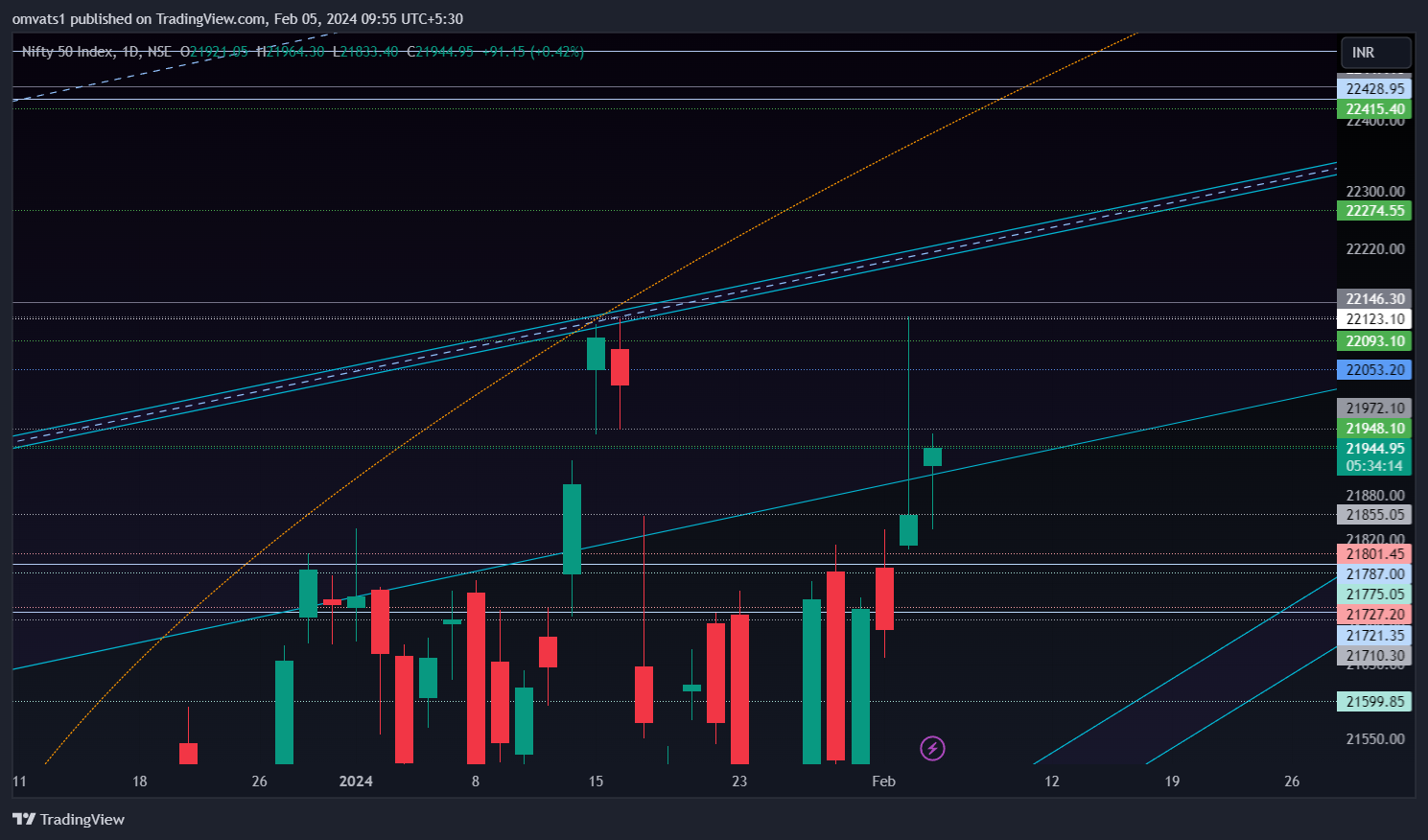The width and height of the screenshot is (1428, 840).
Task: Select the red 21727.20 price label
Action: 1374,615
